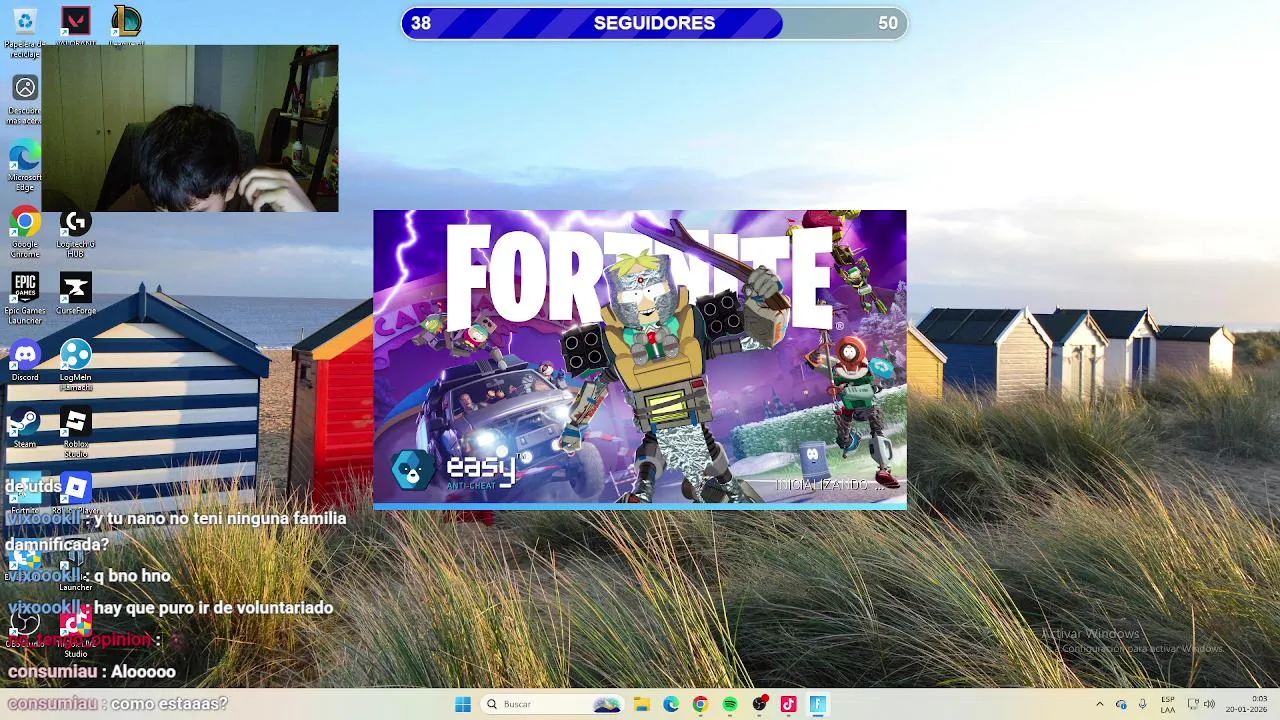The height and width of the screenshot is (720, 1280).
Task: Switch to OBS Studio in the taskbar
Action: click(759, 704)
